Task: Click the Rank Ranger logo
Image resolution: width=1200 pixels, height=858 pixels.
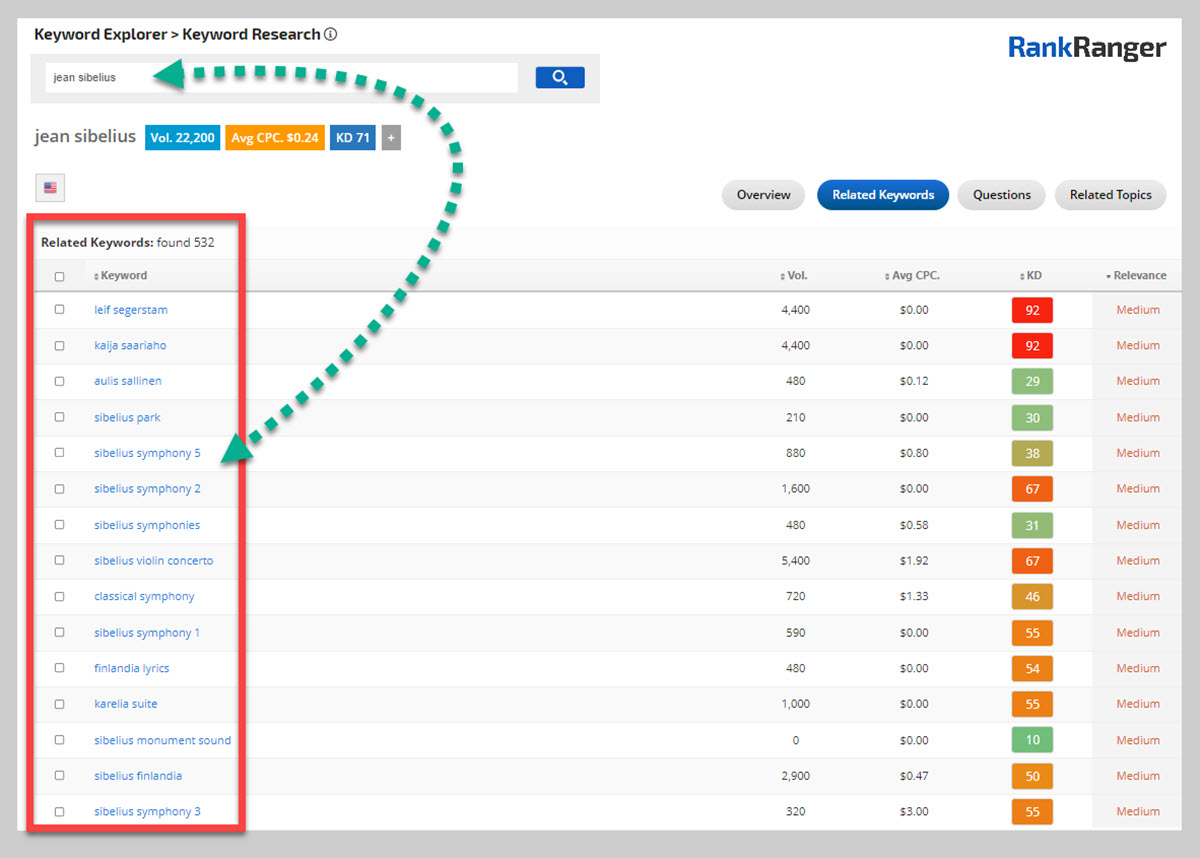Action: [x=1087, y=48]
